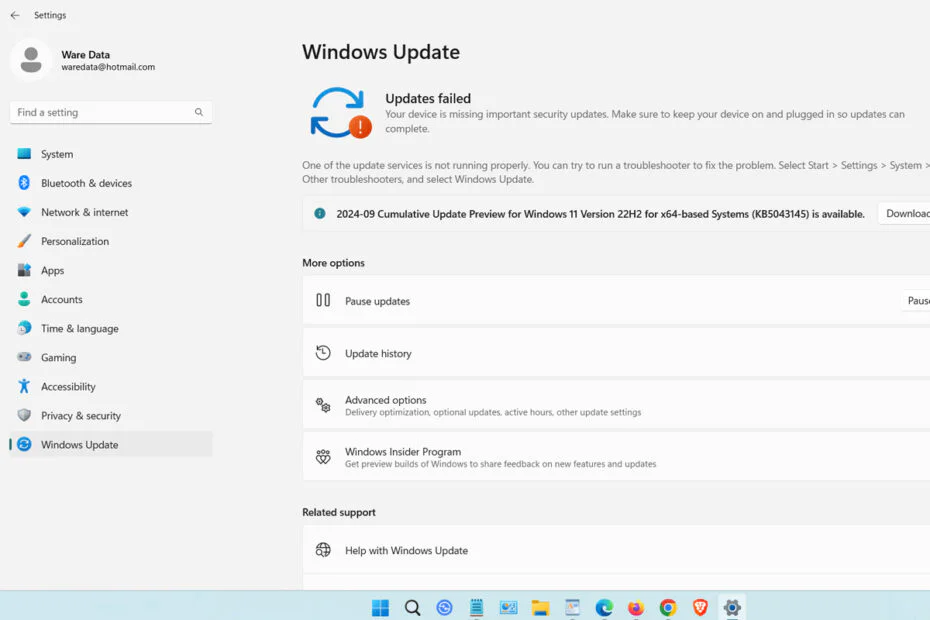Open the Windows Start menu
This screenshot has width=930, height=620.
pyautogui.click(x=380, y=608)
